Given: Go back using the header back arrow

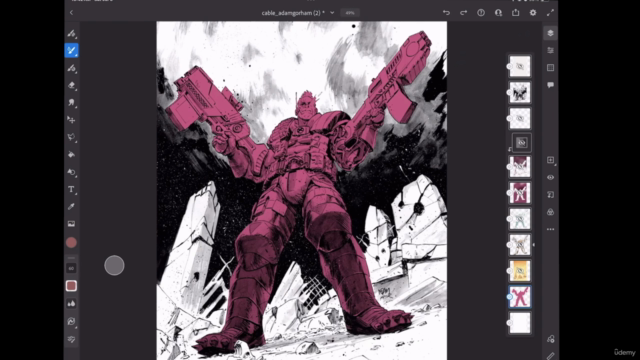Looking at the screenshot, I should coord(71,13).
